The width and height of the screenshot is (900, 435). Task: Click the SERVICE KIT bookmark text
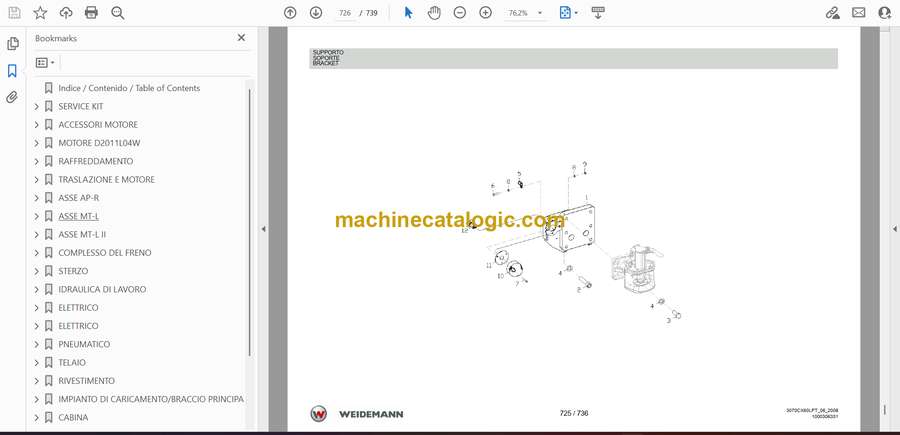[x=81, y=106]
